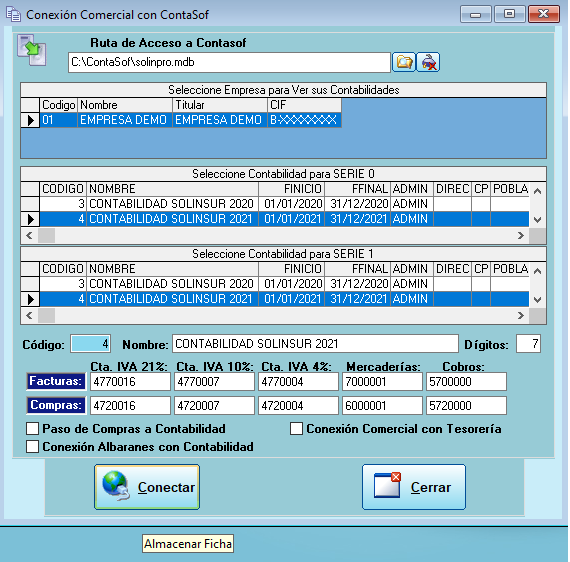Viewport: 570px width, 562px height.
Task: Click the CIF cell B-XXXXXXXX
Action: point(304,120)
